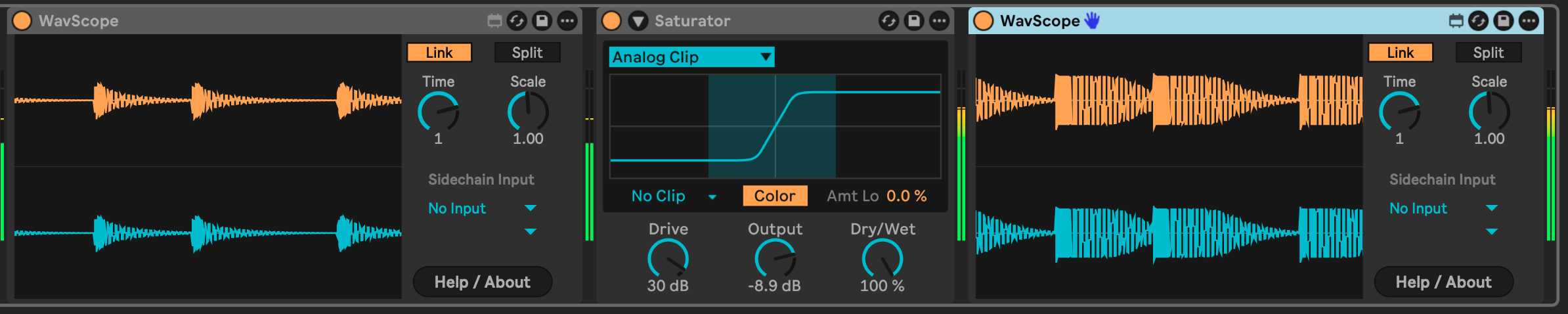Turn off the Saturator device activator
This screenshot has width=1568, height=314.
(611, 21)
